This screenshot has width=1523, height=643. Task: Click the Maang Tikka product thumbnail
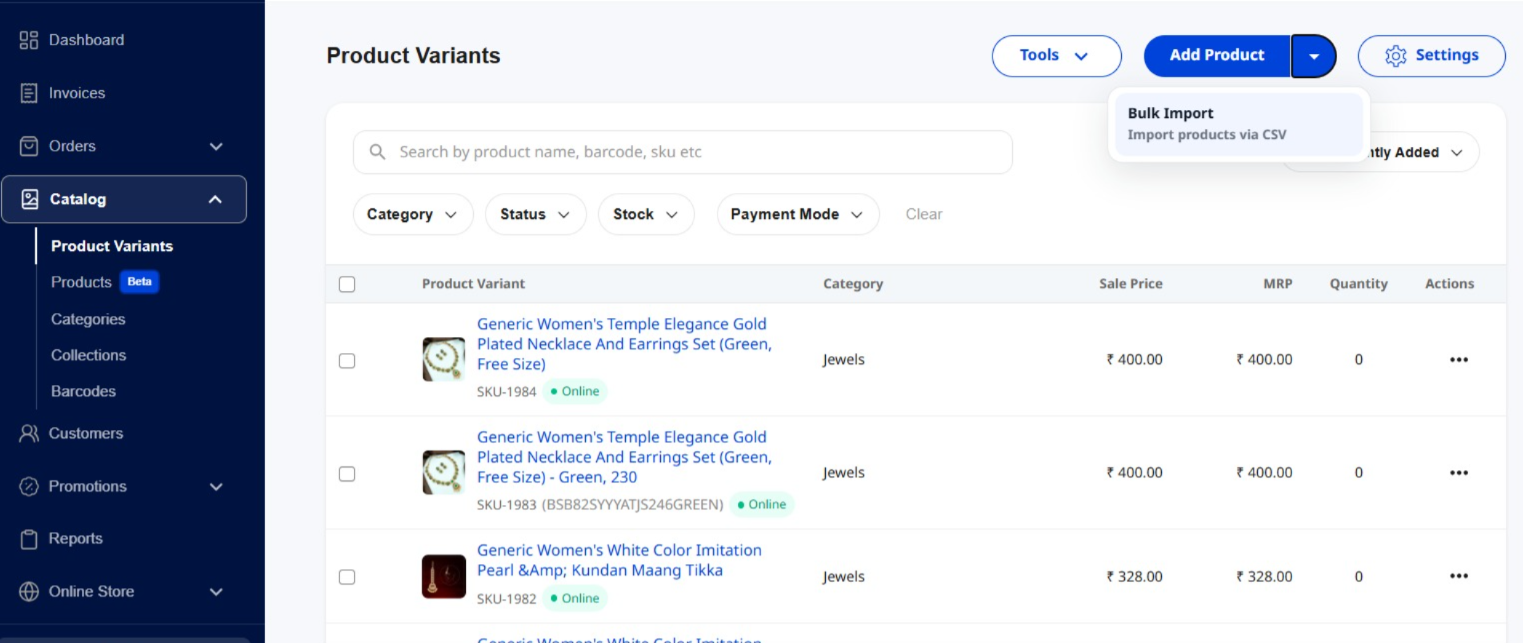pos(444,577)
